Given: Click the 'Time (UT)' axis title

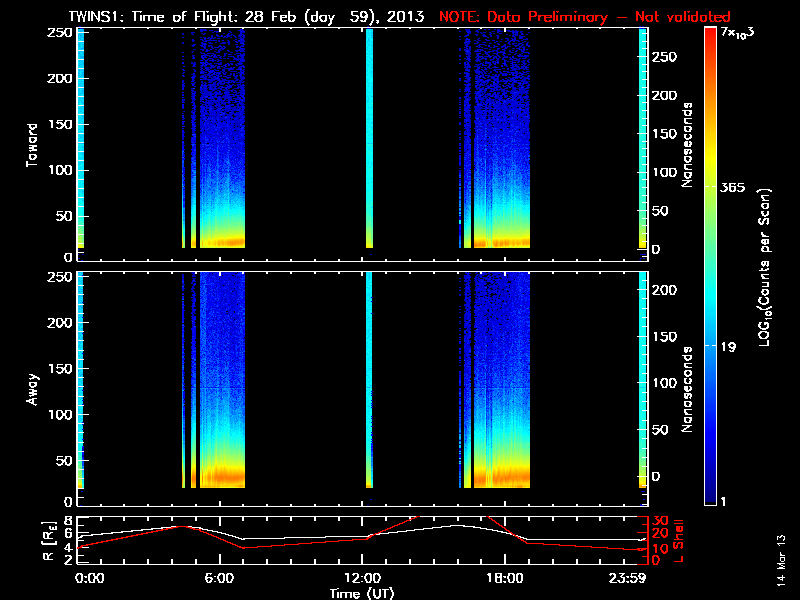Looking at the screenshot, I should pos(364,593).
